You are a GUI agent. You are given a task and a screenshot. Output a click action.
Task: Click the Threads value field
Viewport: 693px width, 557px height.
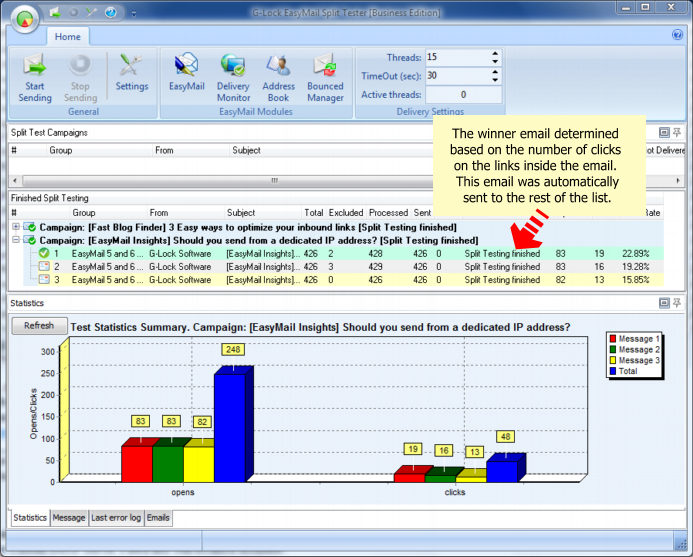tap(457, 57)
